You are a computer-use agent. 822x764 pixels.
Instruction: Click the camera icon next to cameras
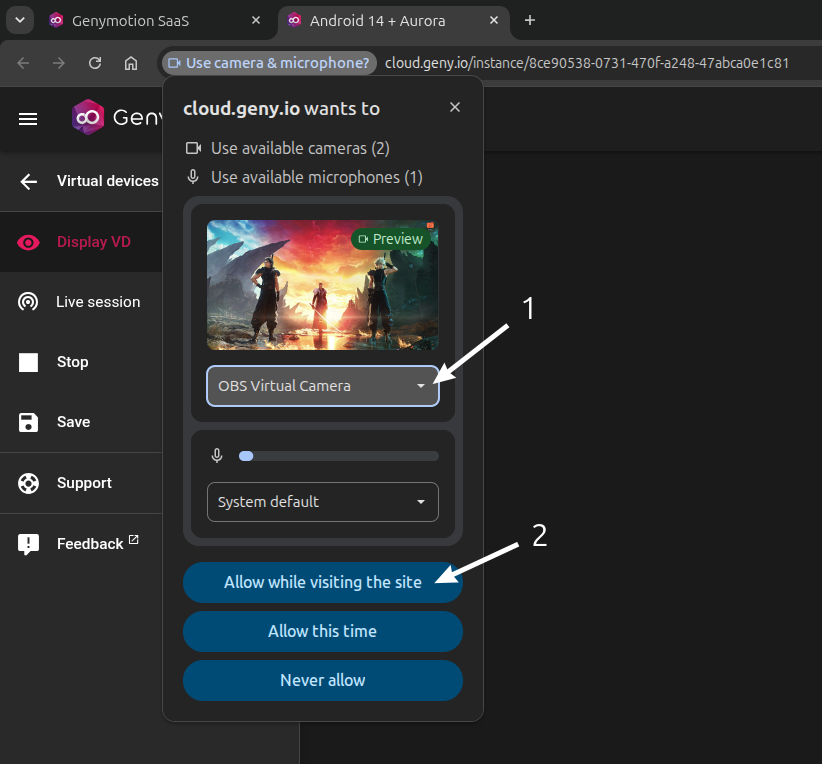(193, 148)
